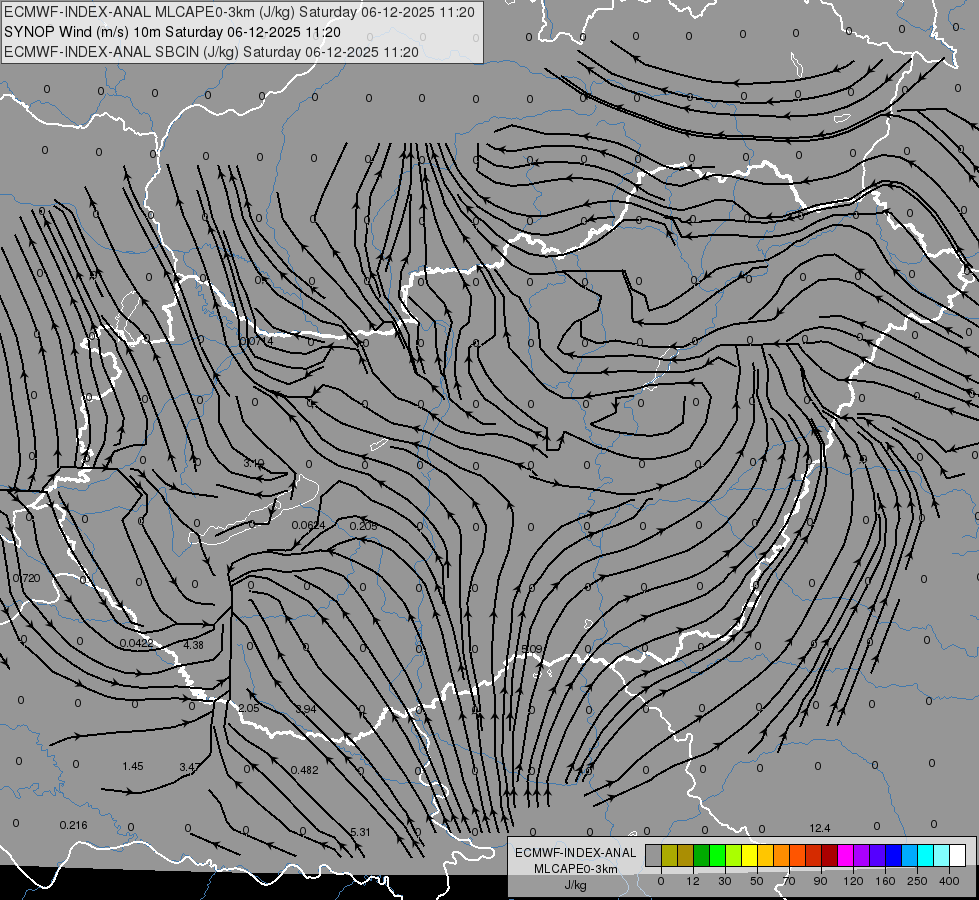Click the map value 3.10
The width and height of the screenshot is (979, 900).
(253, 463)
